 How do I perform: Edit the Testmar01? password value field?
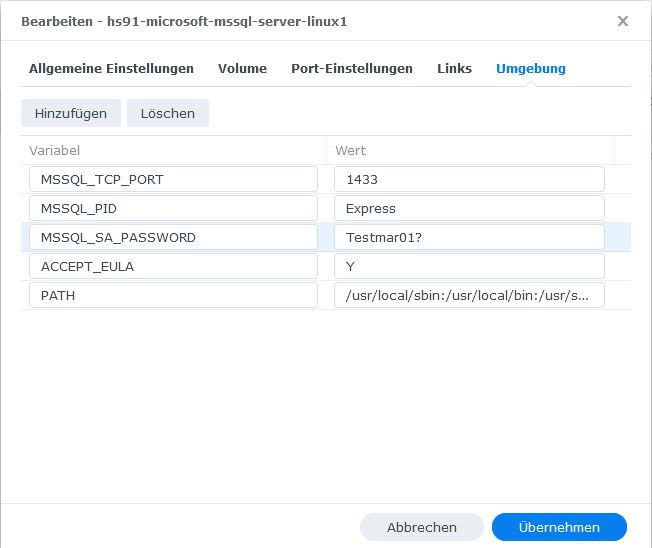[469, 237]
